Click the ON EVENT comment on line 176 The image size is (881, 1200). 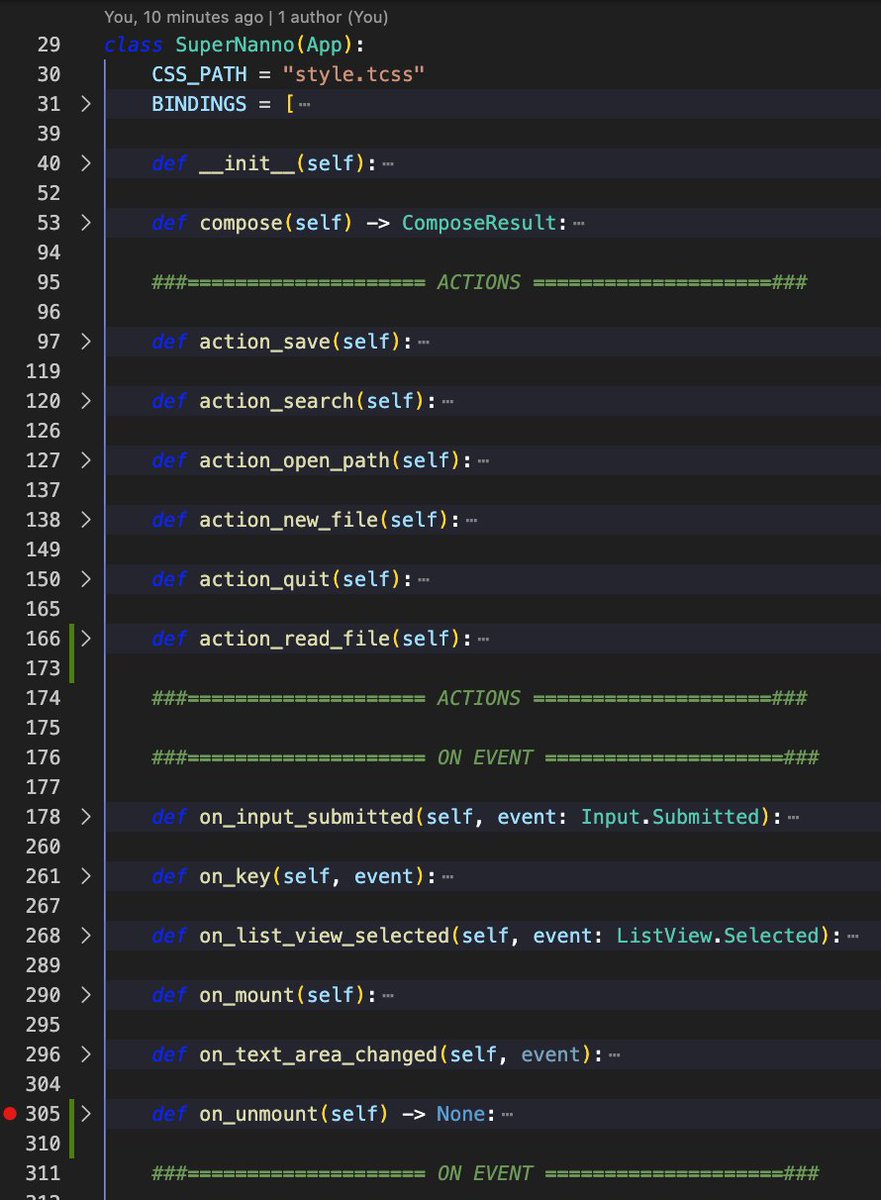pyautogui.click(x=485, y=758)
